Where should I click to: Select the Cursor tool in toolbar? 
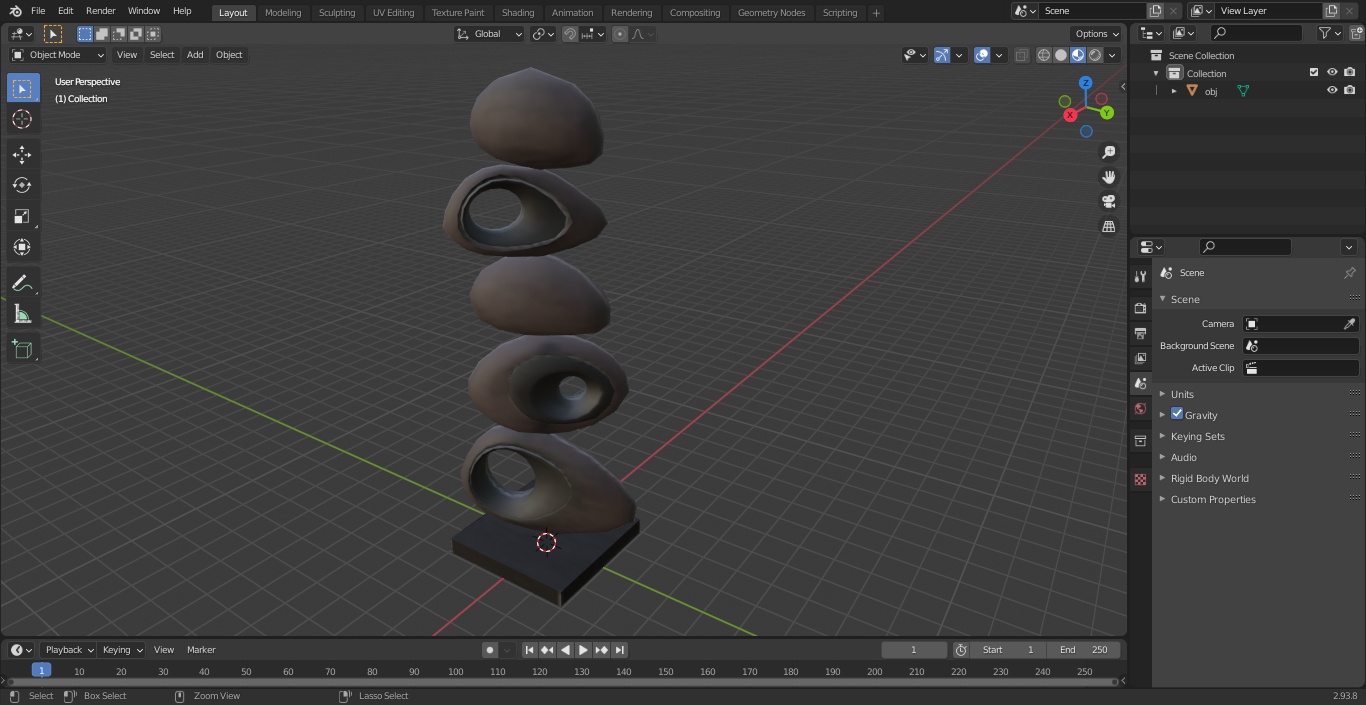click(x=22, y=120)
